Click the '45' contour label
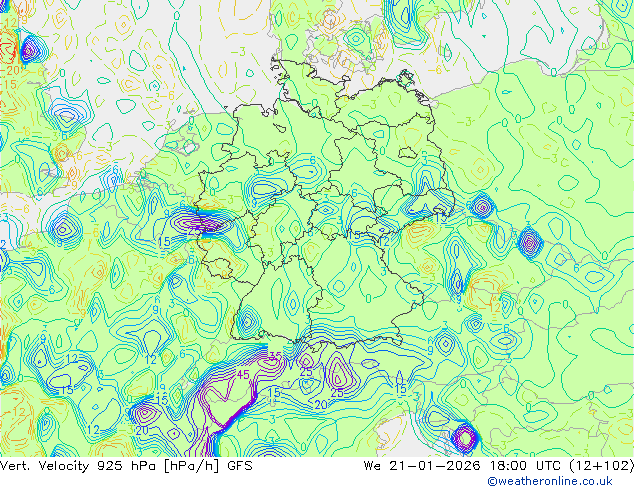634x490 pixels. 243,375
